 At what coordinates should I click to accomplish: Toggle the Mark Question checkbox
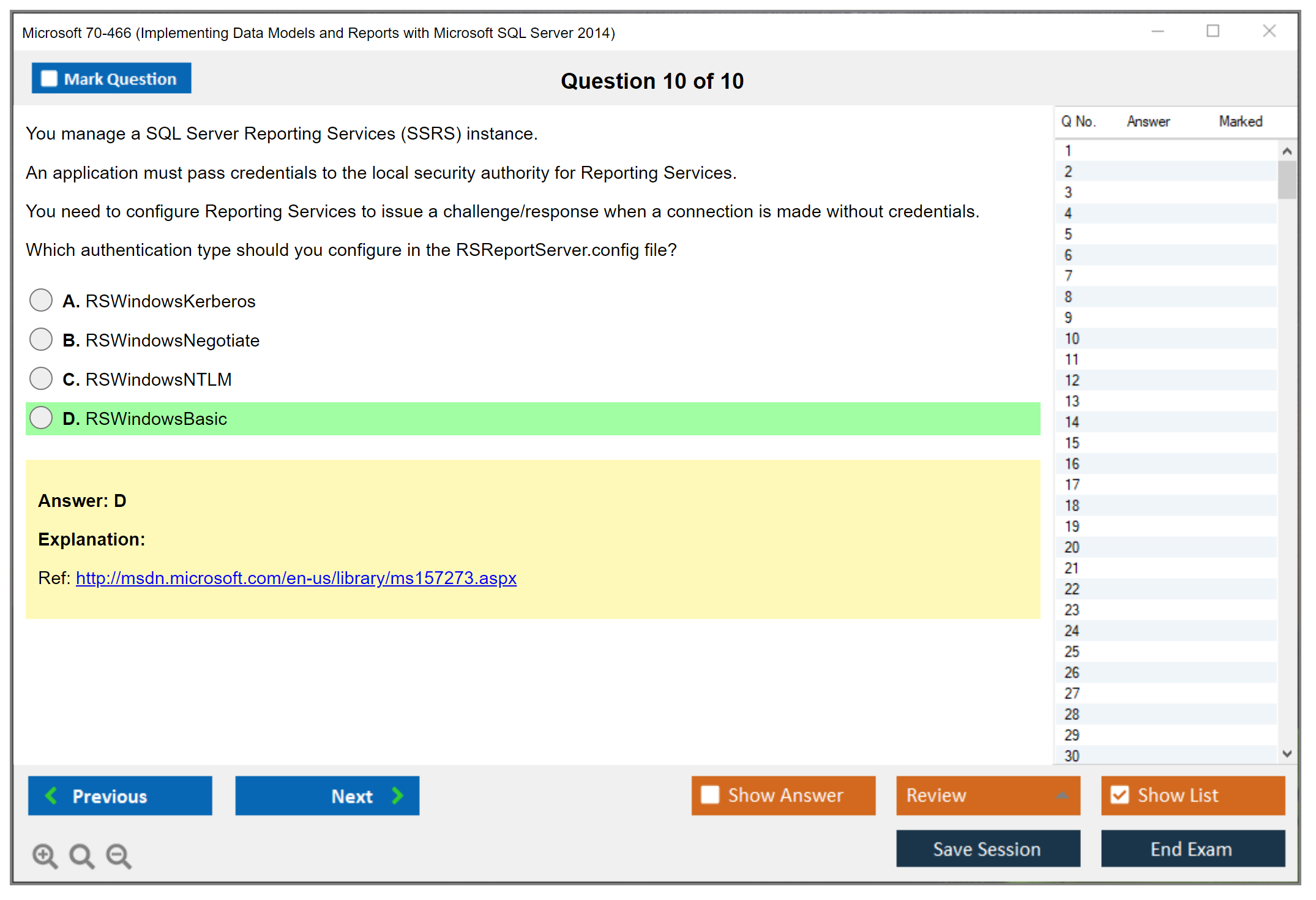(x=49, y=79)
